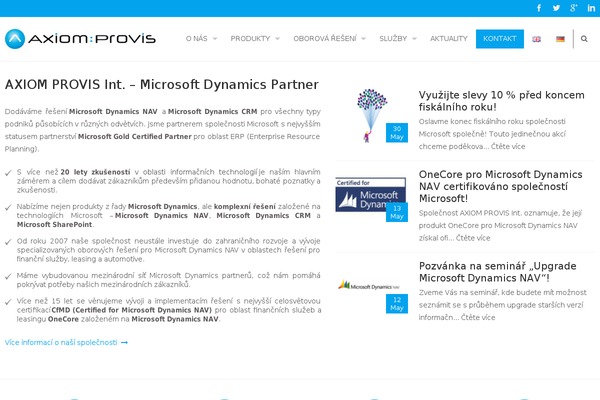This screenshot has width=600, height=400.
Task: Open the balloon-tree thumbnail image
Action: (371, 115)
